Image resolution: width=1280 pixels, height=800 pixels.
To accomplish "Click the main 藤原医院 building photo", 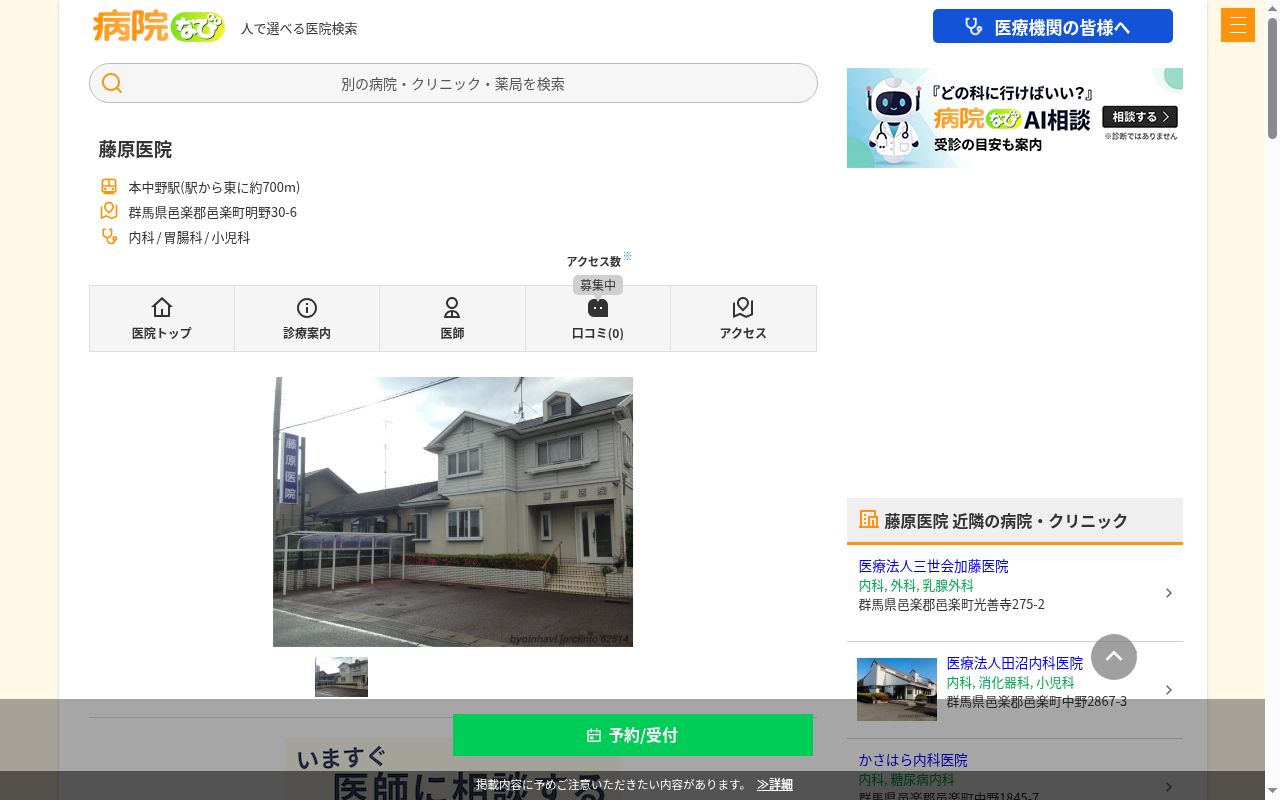I will pyautogui.click(x=453, y=512).
